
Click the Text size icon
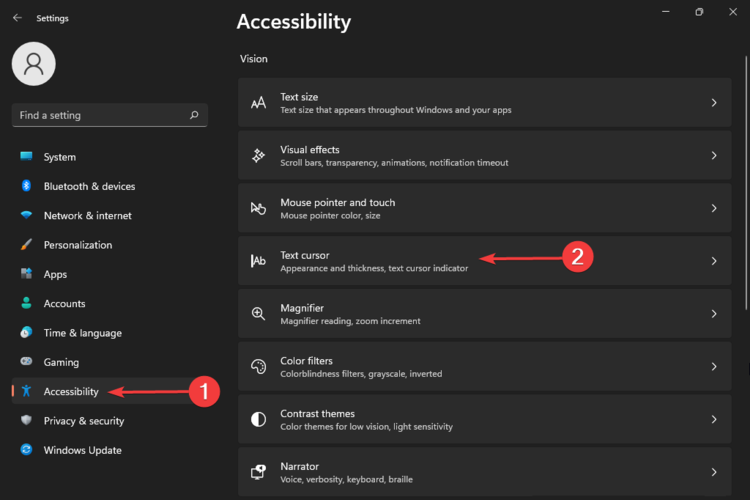258,103
